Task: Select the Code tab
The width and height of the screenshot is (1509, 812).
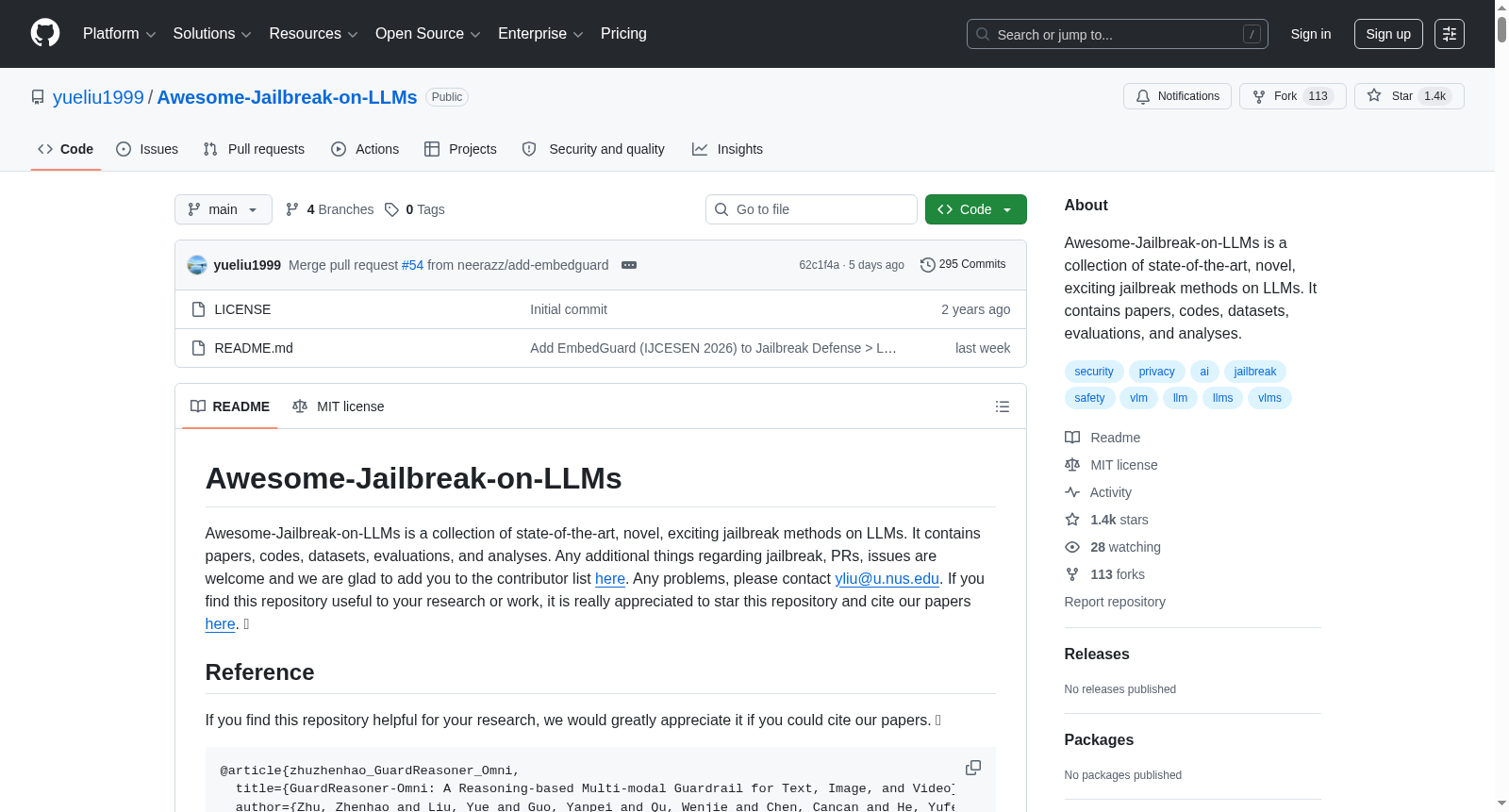Action: point(66,149)
